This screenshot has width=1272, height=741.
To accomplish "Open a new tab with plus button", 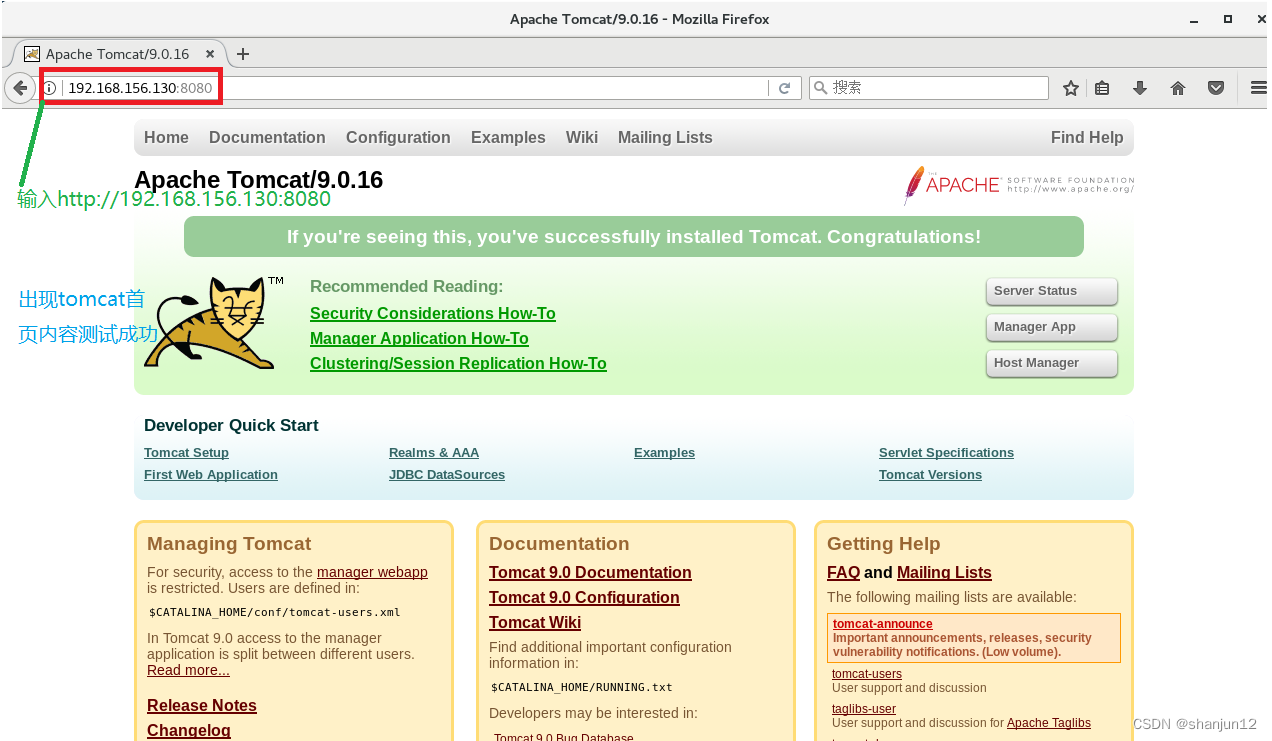I will coord(242,54).
